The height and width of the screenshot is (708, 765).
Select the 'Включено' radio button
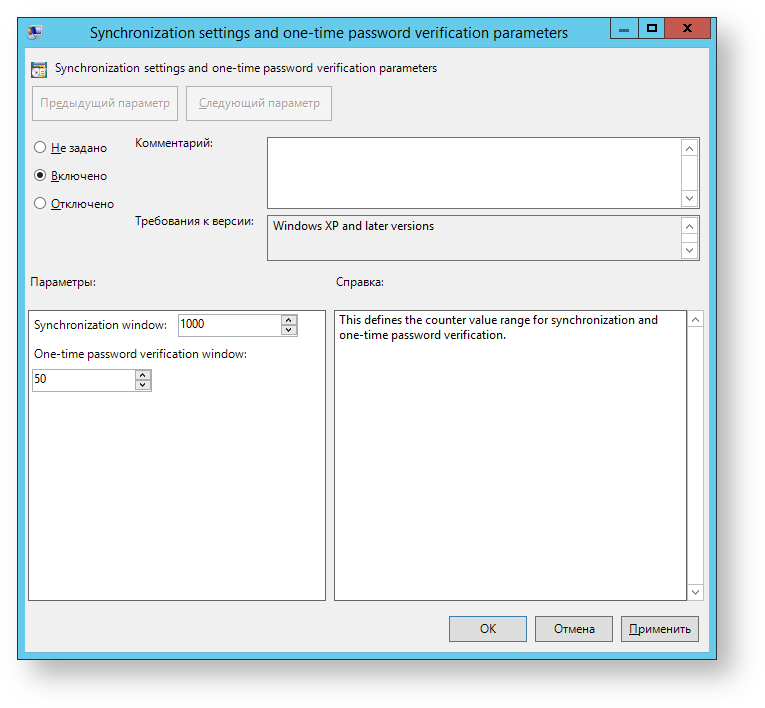40,175
